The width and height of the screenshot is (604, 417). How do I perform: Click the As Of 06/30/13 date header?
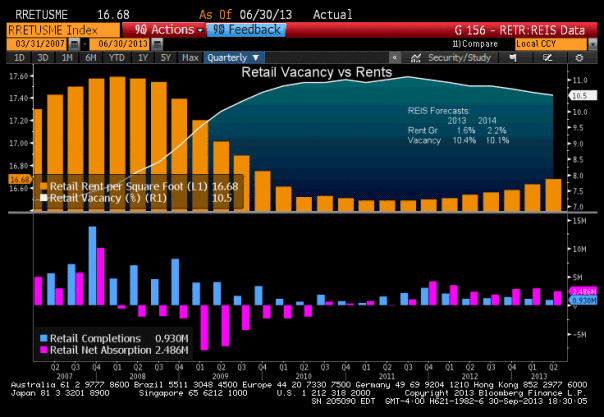coord(245,15)
